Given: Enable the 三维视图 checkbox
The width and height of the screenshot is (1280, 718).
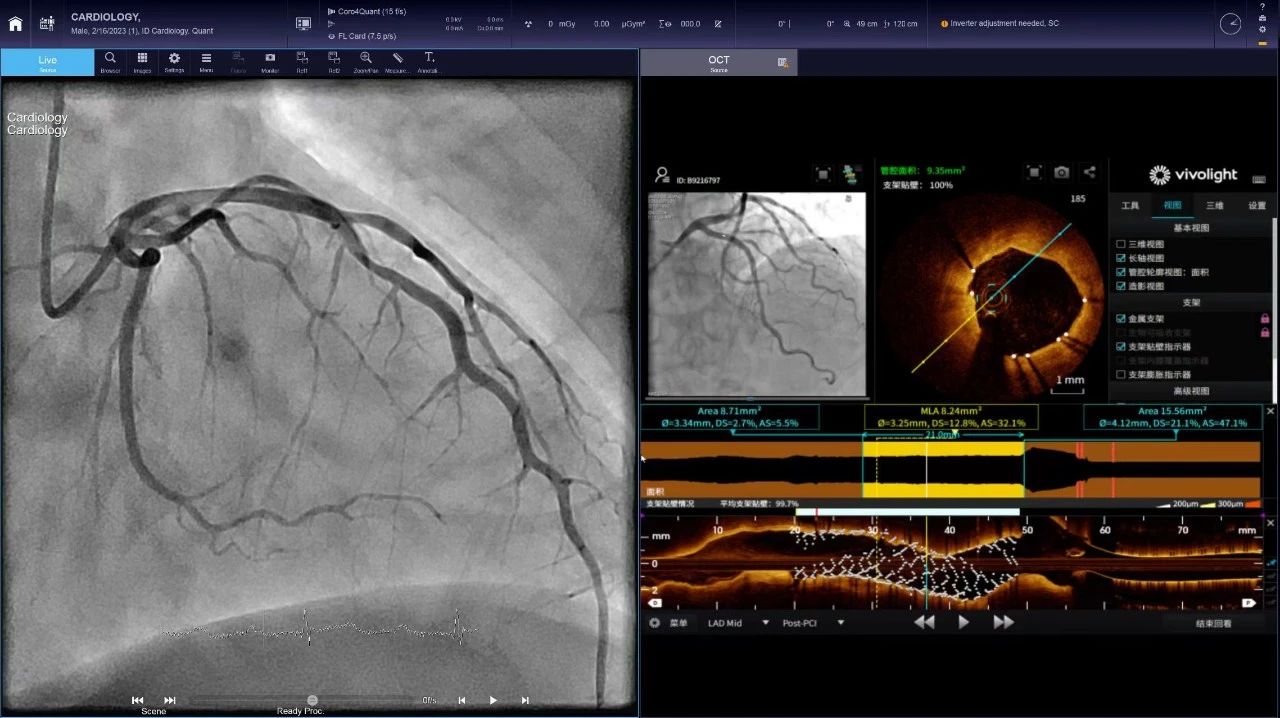Looking at the screenshot, I should point(1121,244).
